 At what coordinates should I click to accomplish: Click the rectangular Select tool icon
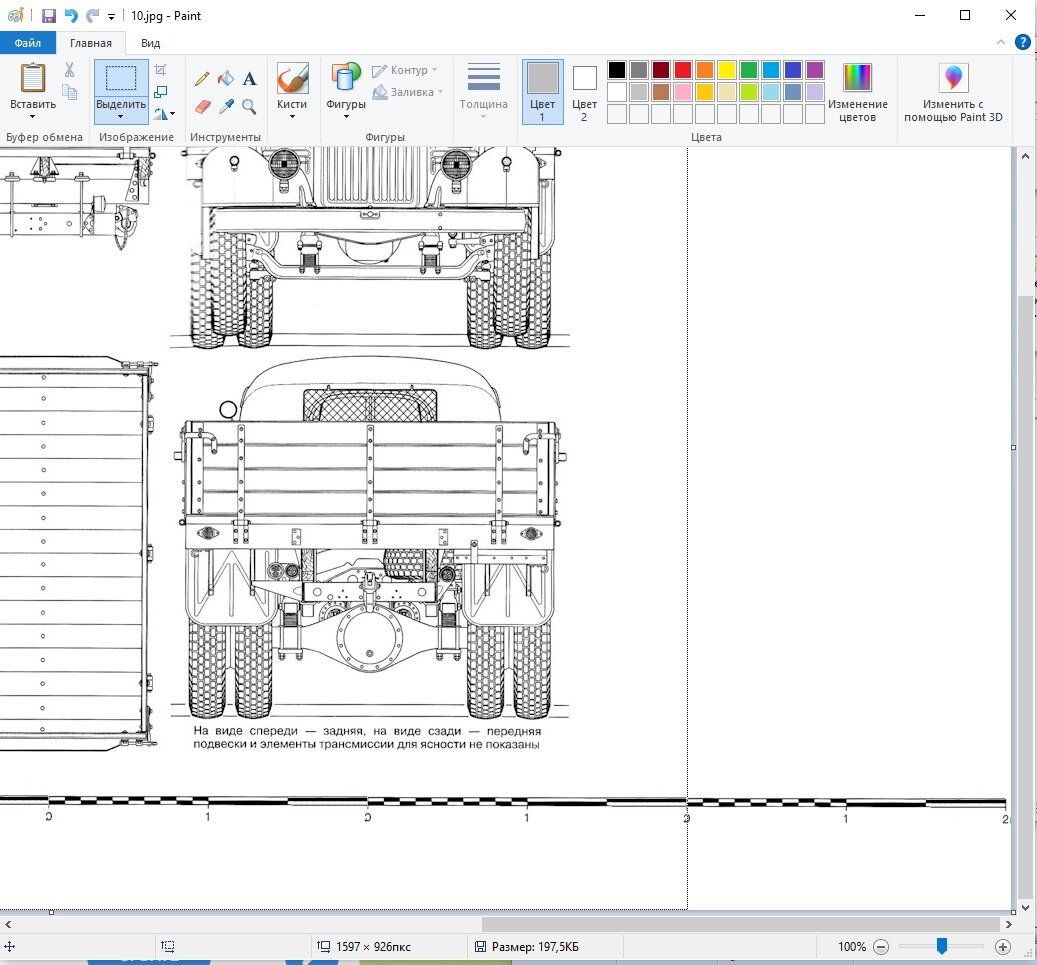(x=121, y=78)
